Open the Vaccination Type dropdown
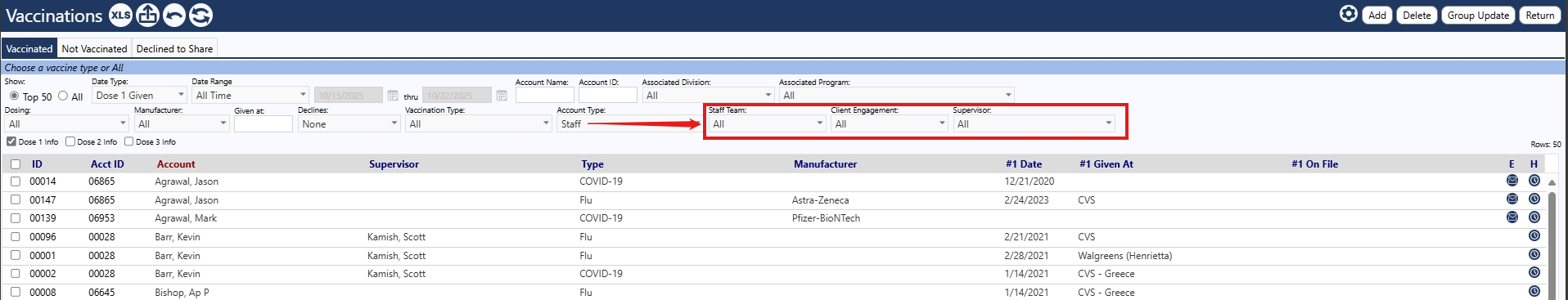1568x300 pixels. pos(479,123)
